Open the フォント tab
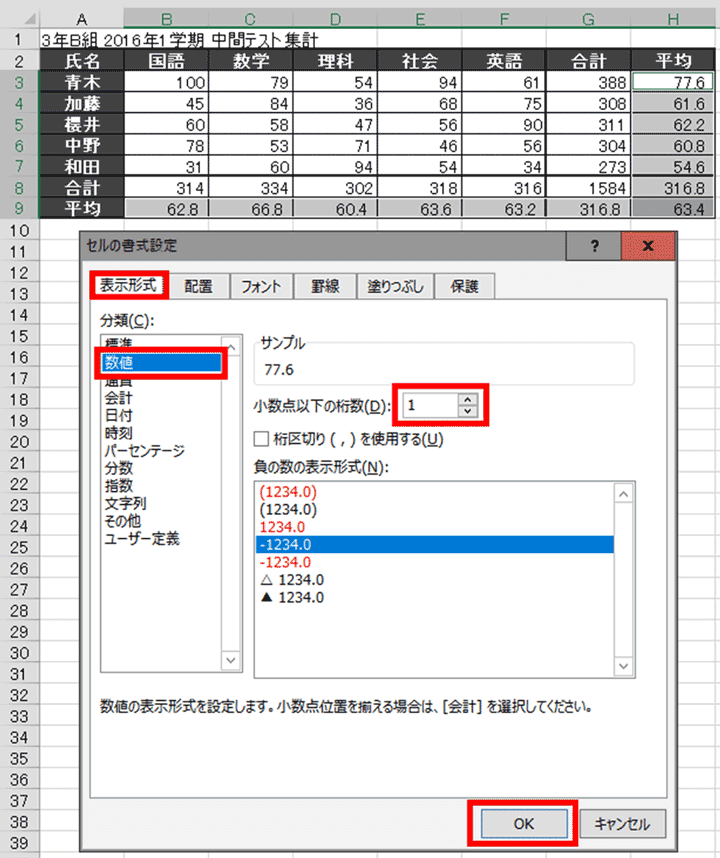 tap(261, 286)
